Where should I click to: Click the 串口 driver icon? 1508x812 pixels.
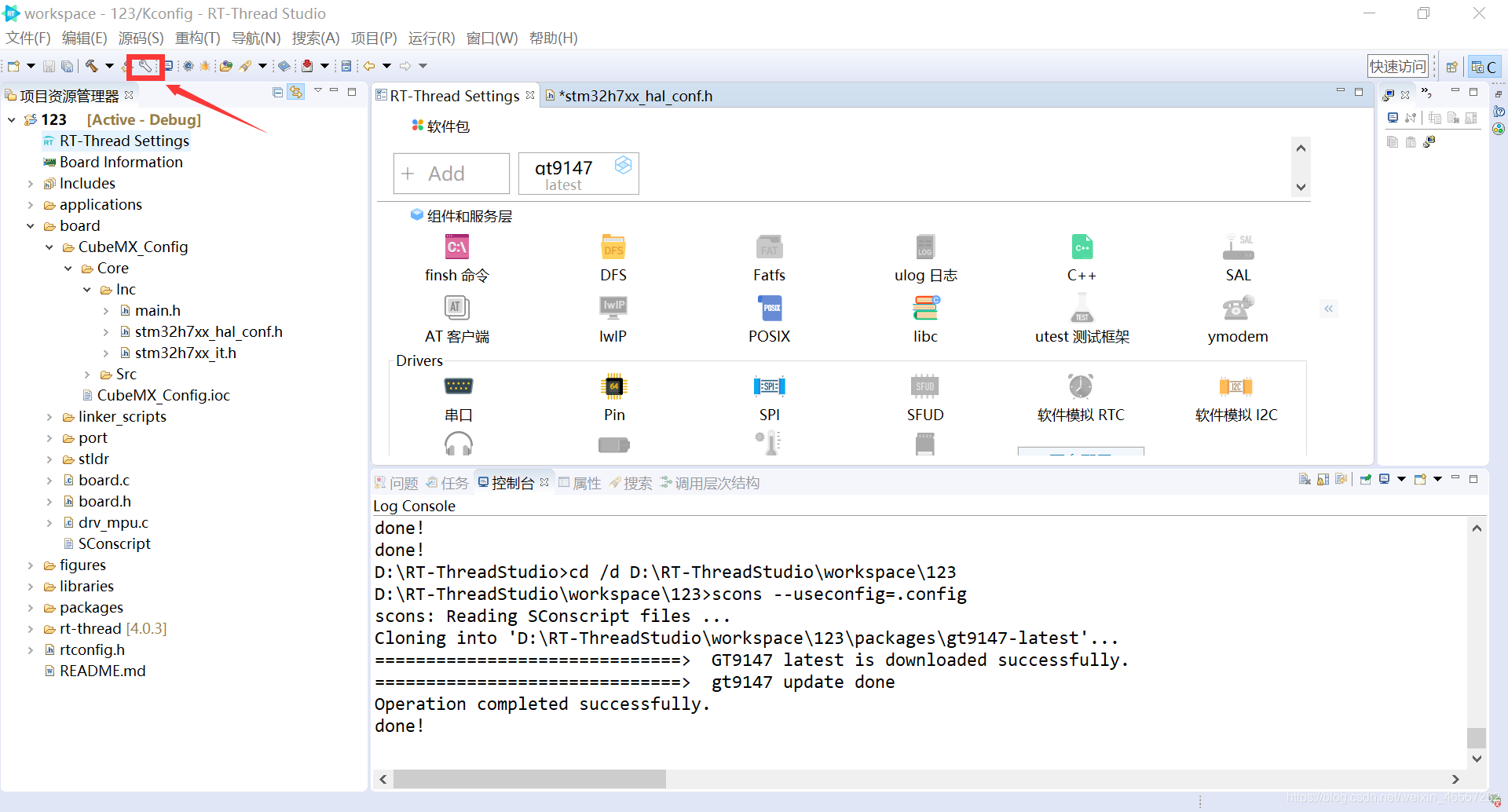tap(458, 386)
